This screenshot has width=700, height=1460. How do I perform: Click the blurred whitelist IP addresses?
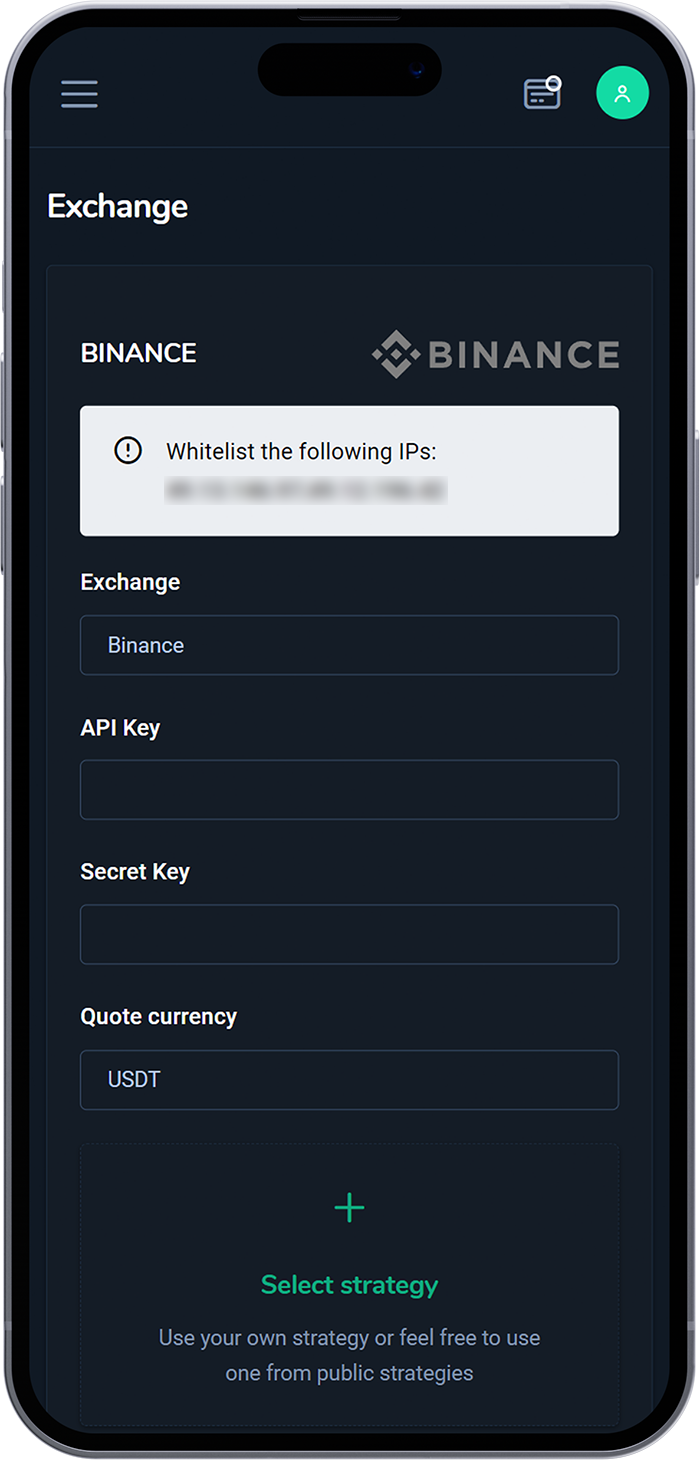(x=305, y=490)
